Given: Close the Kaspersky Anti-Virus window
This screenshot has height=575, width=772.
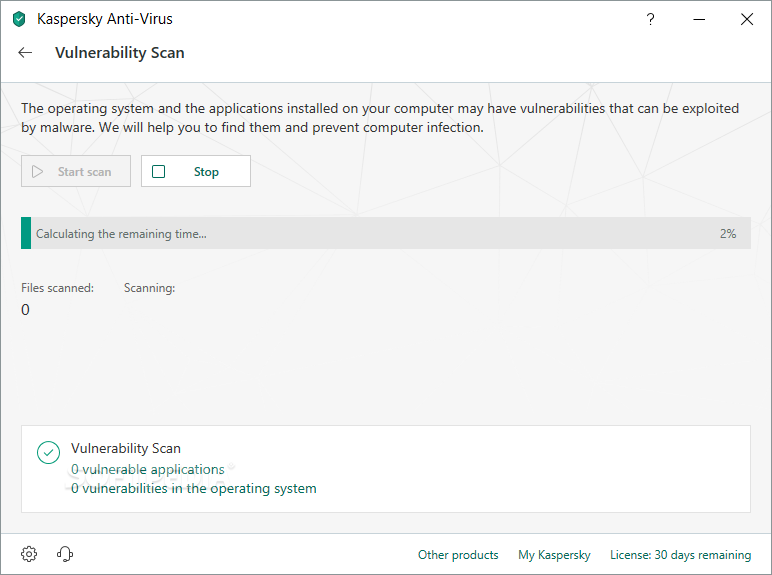Looking at the screenshot, I should coord(747,19).
